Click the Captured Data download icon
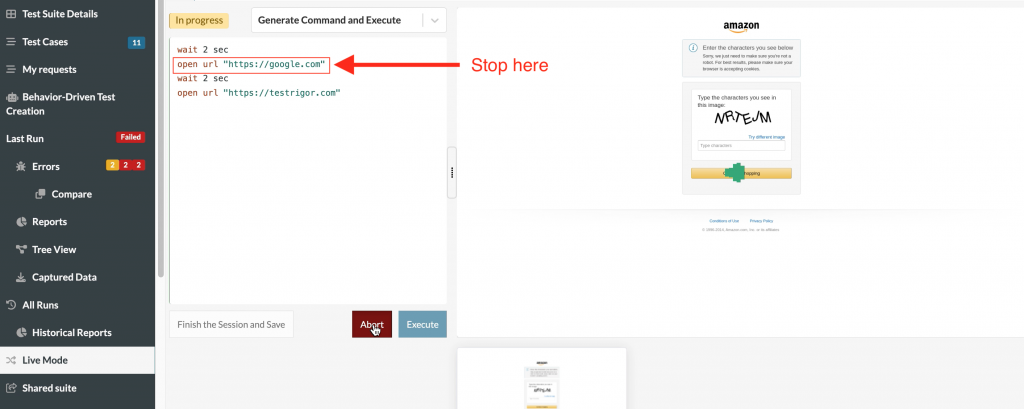The image size is (1024, 409). 21,277
